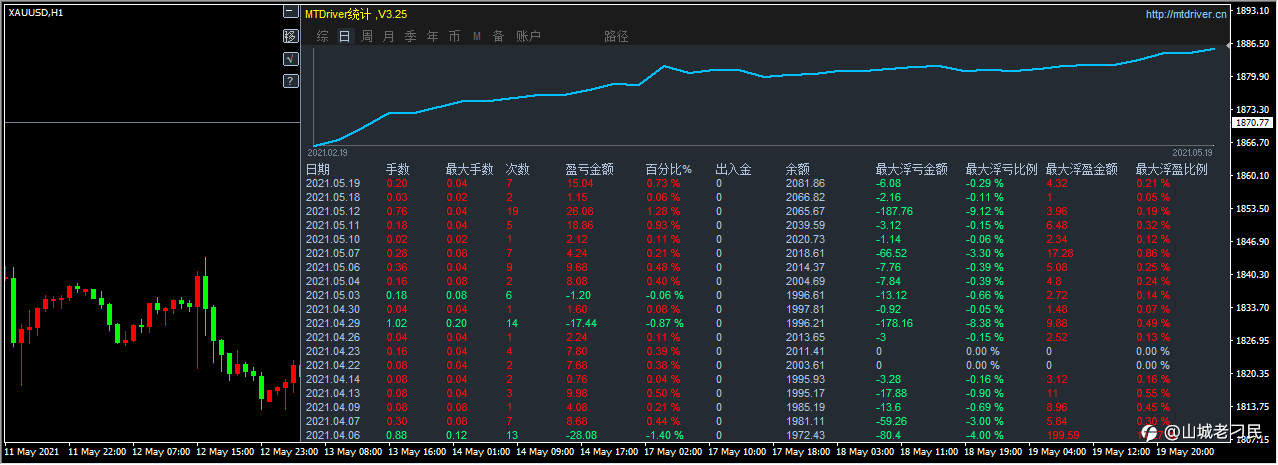The height and width of the screenshot is (465, 1278).
Task: Collapse the panel with the minus icon
Action: [x=290, y=13]
